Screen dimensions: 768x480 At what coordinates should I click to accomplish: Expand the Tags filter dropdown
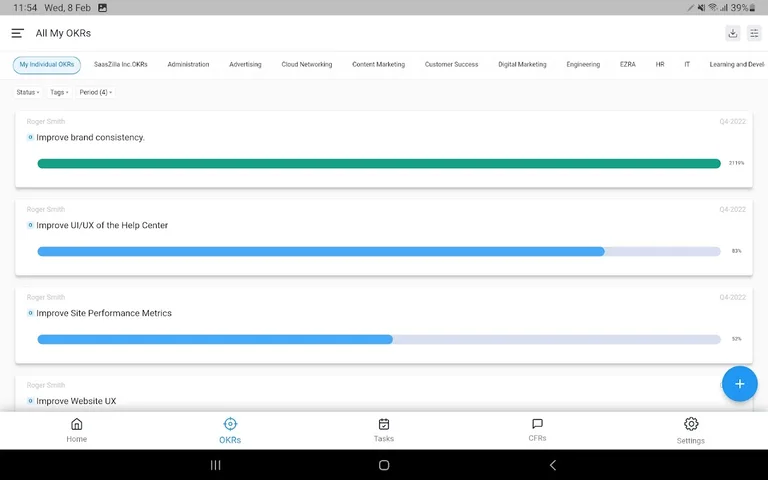point(59,92)
